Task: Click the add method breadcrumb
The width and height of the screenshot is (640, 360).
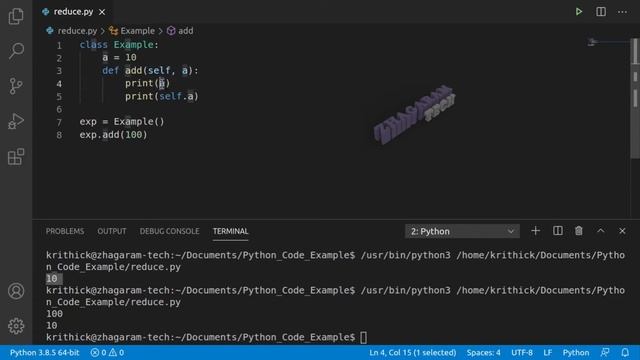Action: (x=180, y=31)
